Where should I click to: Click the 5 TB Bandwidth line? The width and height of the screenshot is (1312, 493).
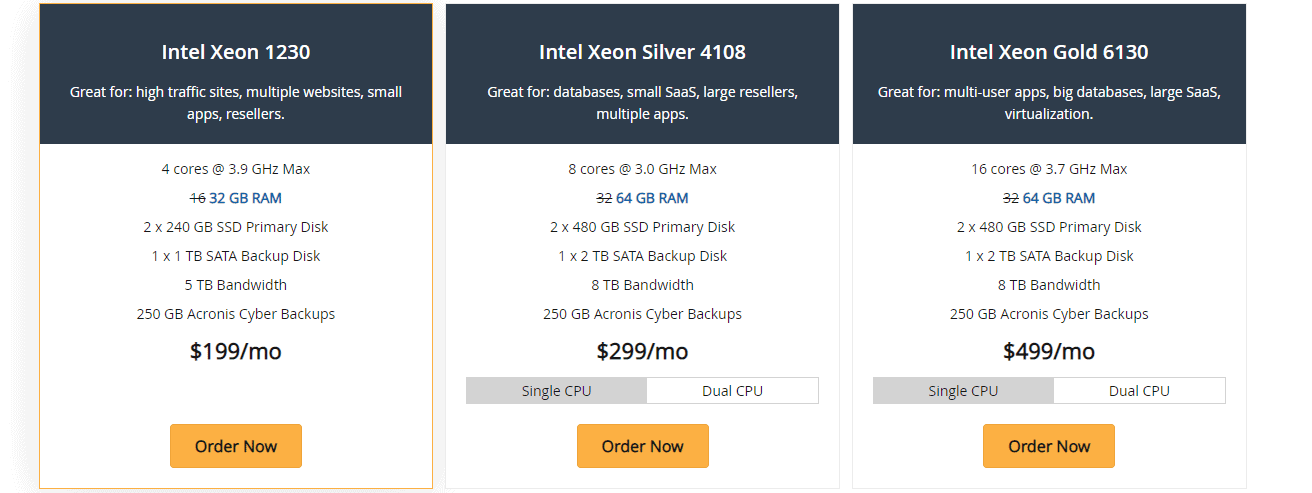click(236, 285)
